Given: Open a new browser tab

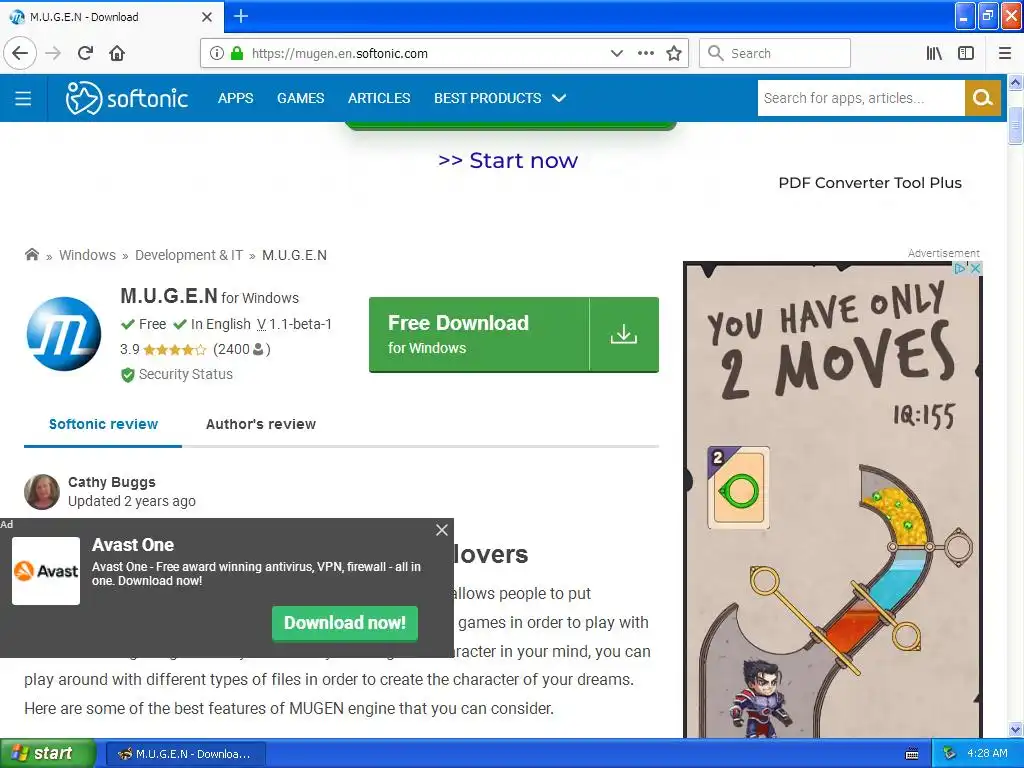Looking at the screenshot, I should click(x=240, y=16).
